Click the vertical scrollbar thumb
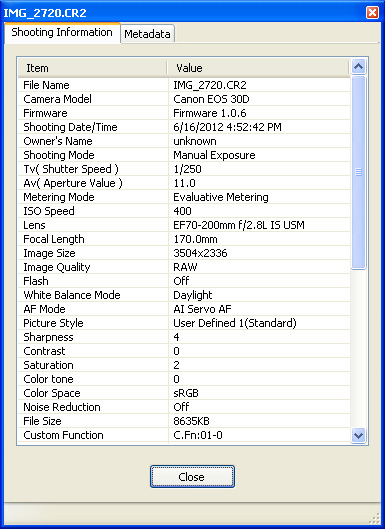 [x=358, y=172]
